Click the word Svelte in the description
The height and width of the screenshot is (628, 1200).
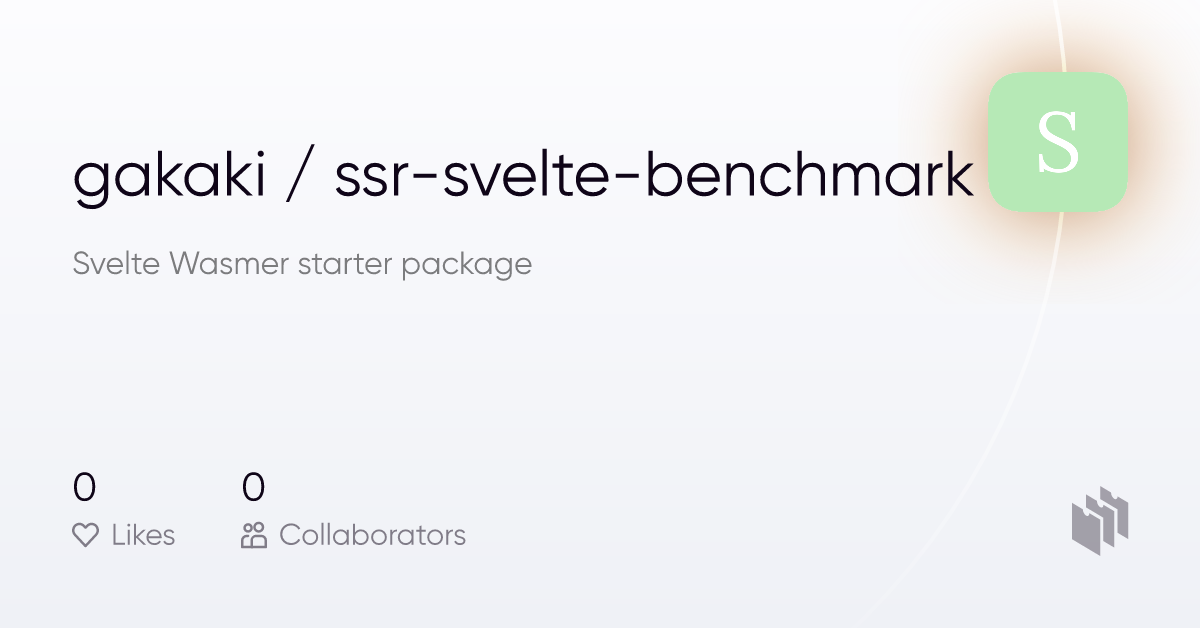click(116, 264)
